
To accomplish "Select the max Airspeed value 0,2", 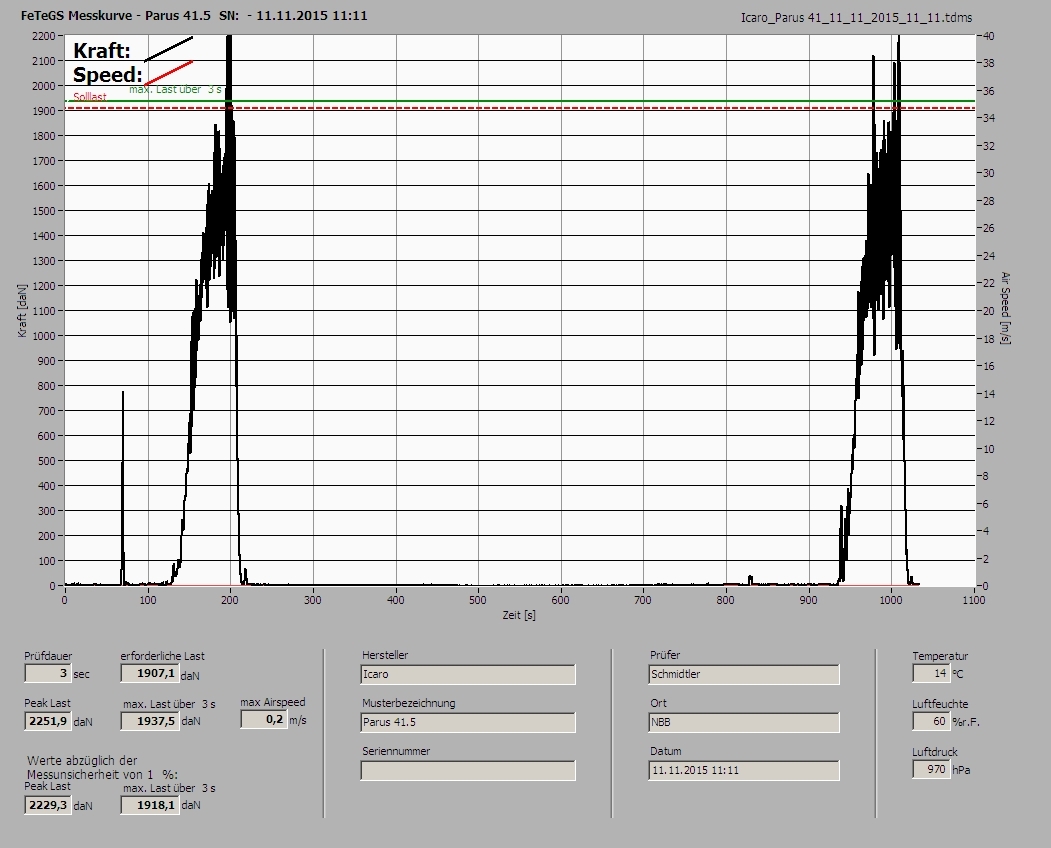I will tap(263, 719).
